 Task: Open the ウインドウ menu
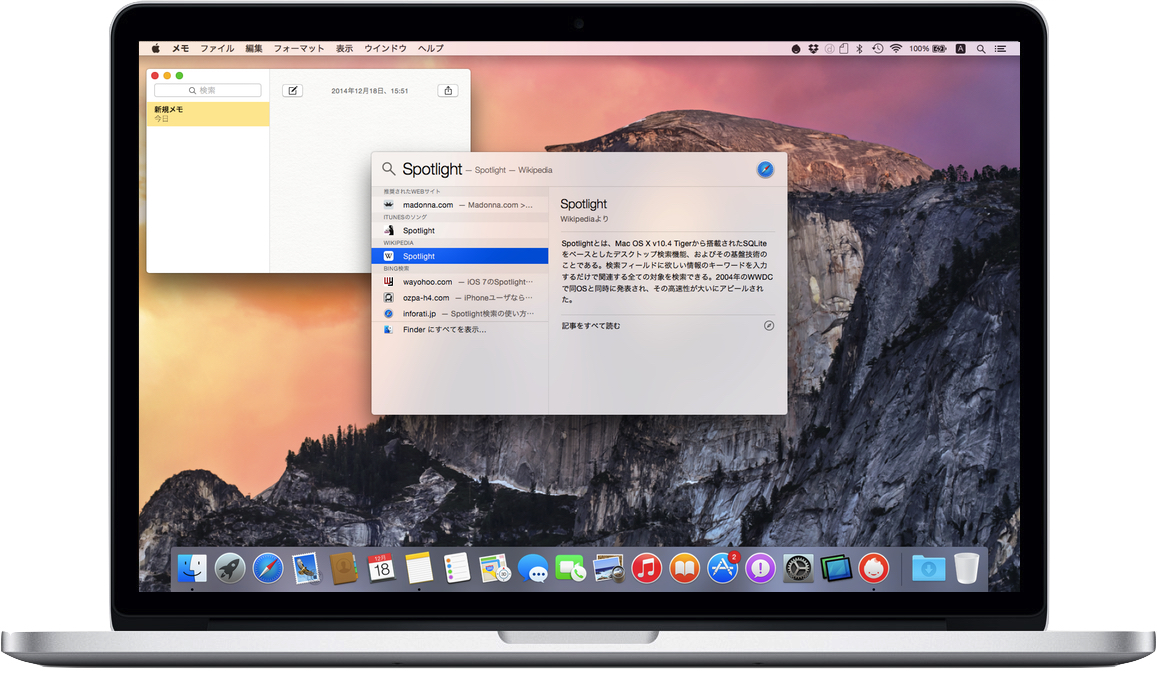tap(385, 49)
